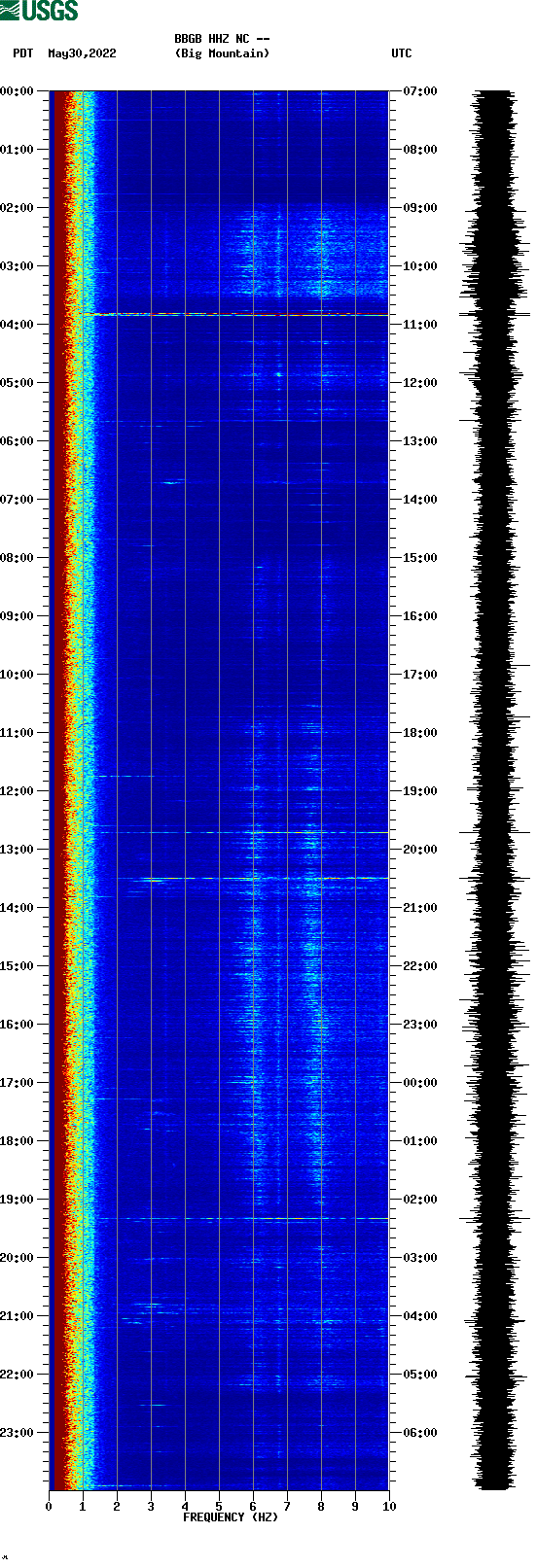
Task: Click the 07:00 PDT time label
Action: click(18, 499)
